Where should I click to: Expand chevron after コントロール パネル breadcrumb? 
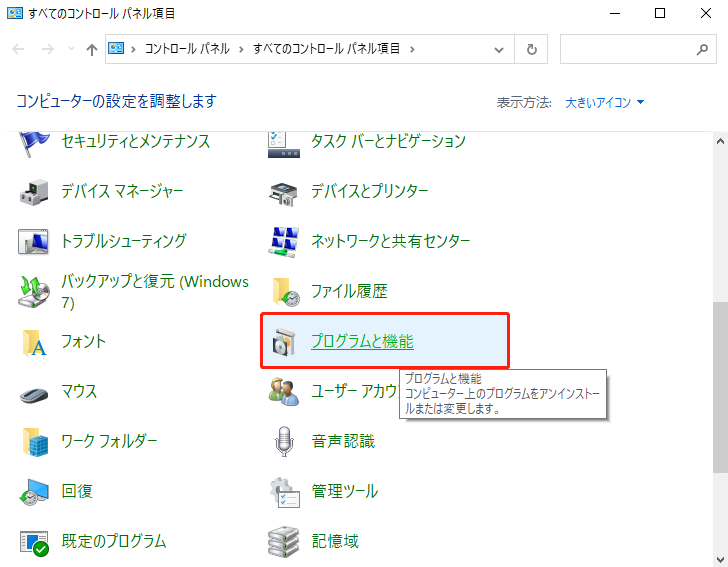click(241, 49)
